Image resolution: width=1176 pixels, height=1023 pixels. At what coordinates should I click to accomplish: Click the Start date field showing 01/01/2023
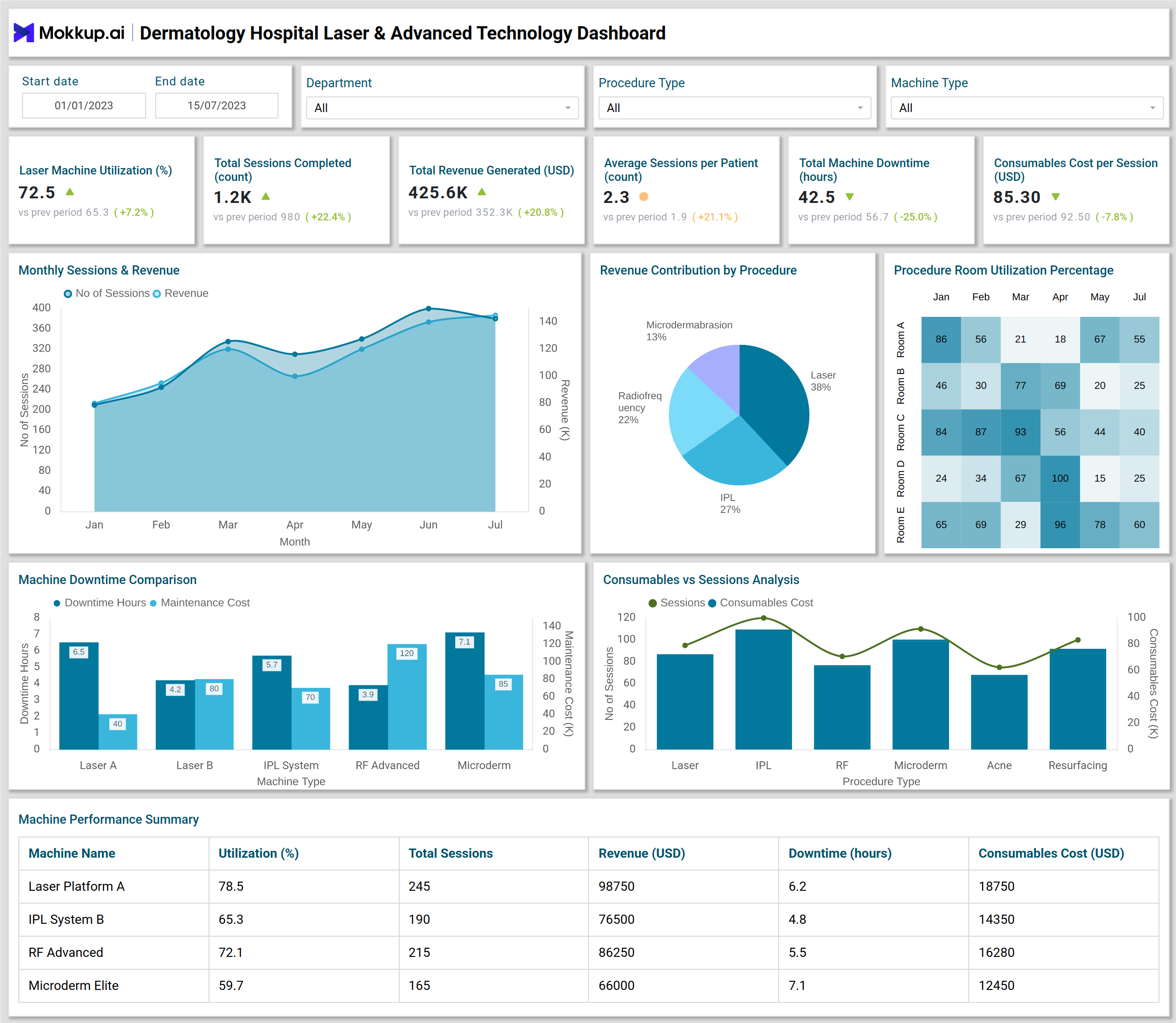click(x=84, y=106)
